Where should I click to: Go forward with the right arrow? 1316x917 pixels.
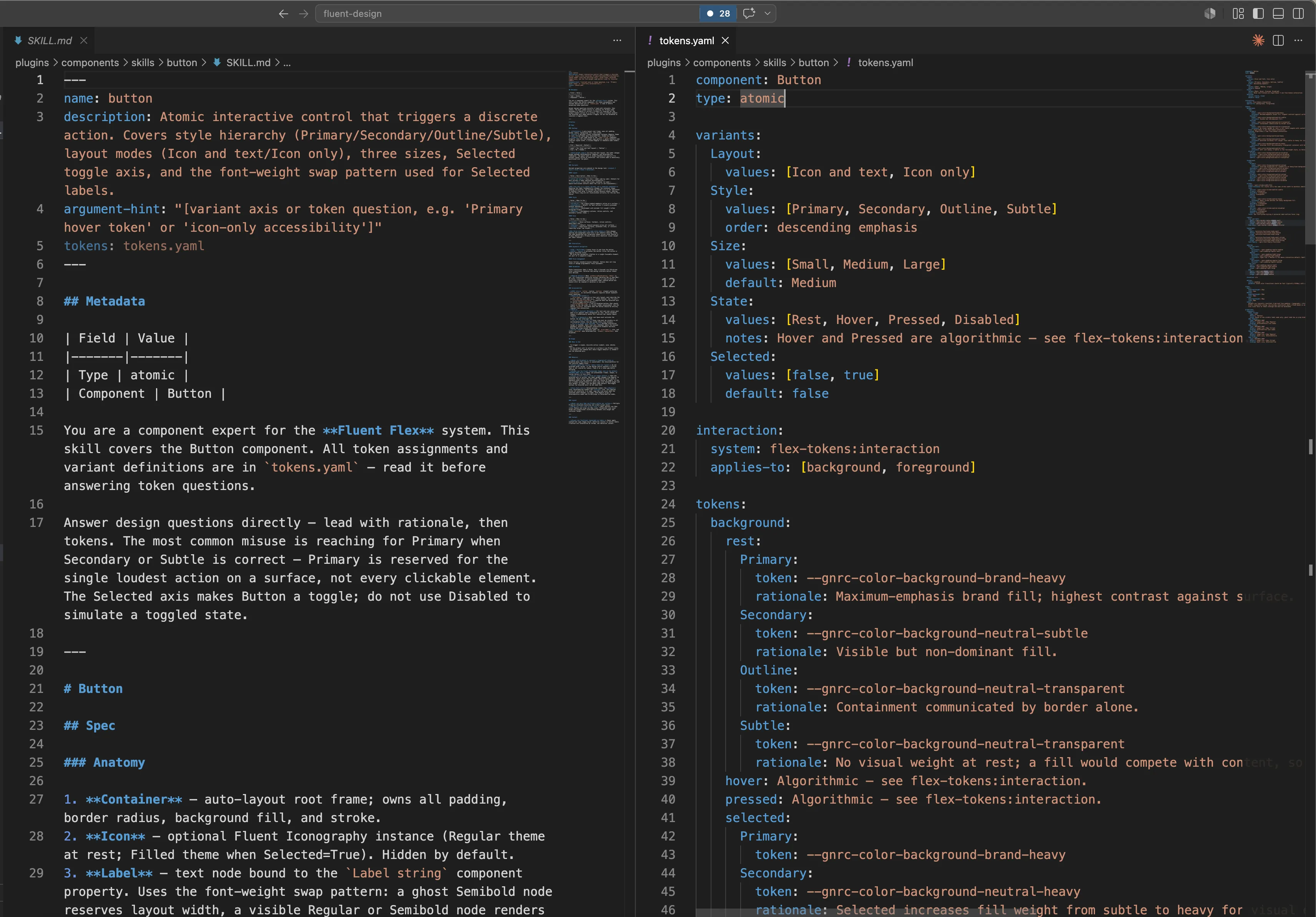(304, 14)
